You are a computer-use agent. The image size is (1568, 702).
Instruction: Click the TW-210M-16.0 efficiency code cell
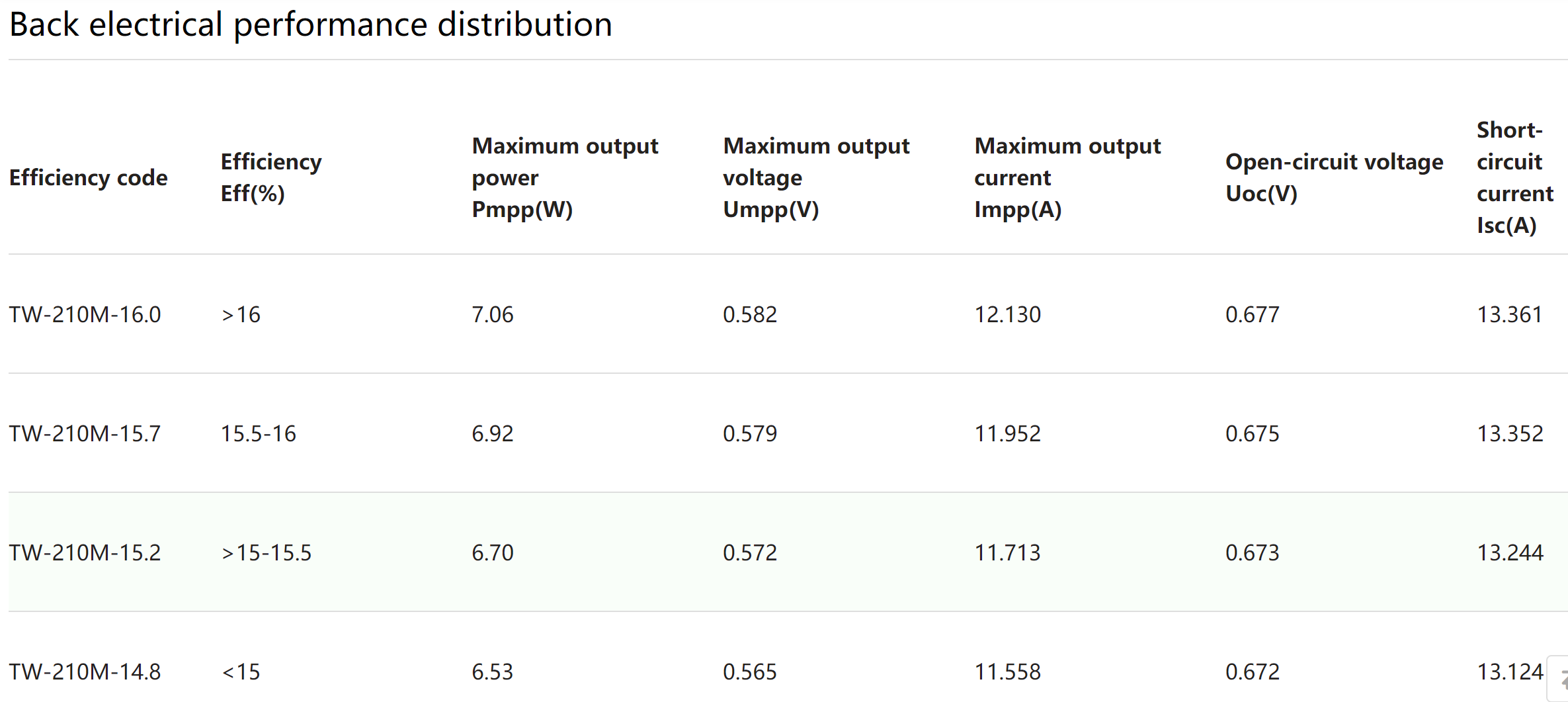click(85, 314)
